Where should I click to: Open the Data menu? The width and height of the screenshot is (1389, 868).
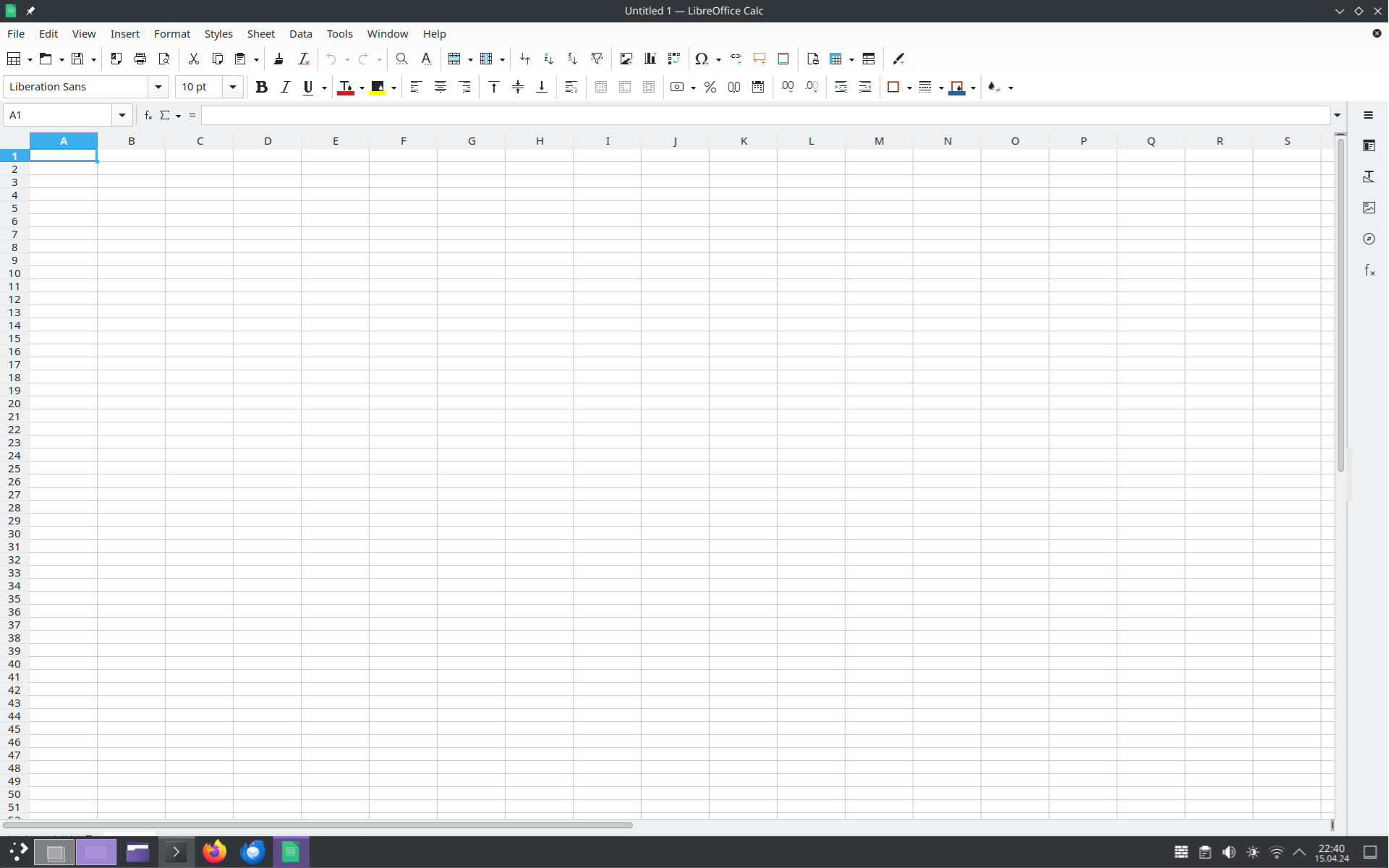click(300, 34)
